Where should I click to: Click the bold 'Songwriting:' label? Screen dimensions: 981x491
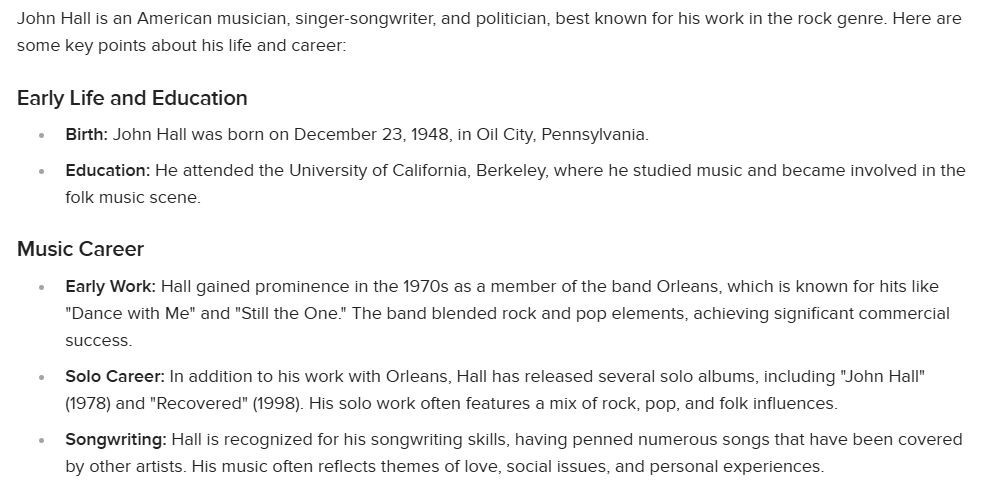(116, 439)
